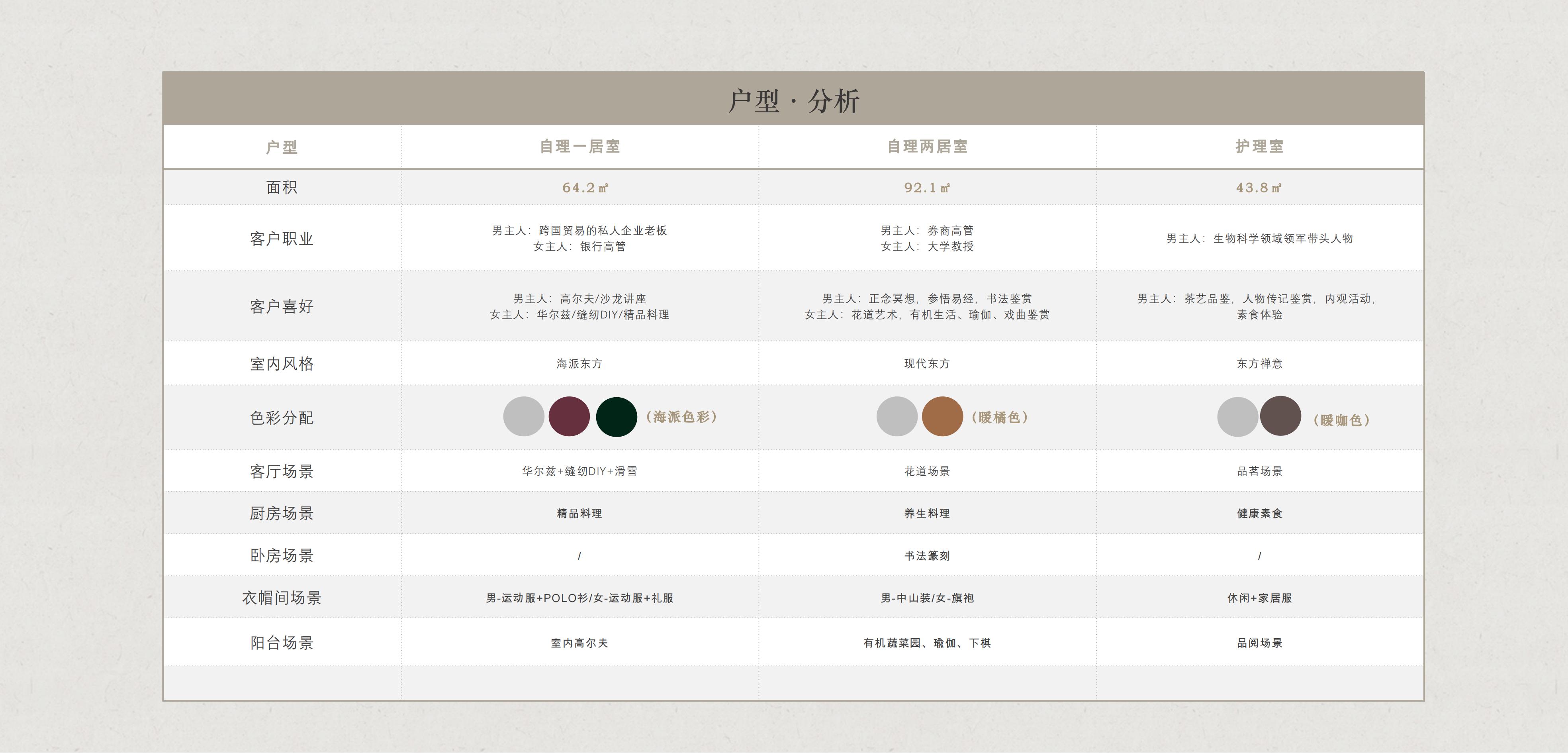
Task: Click the burgundy color swatch circle
Action: pos(569,416)
